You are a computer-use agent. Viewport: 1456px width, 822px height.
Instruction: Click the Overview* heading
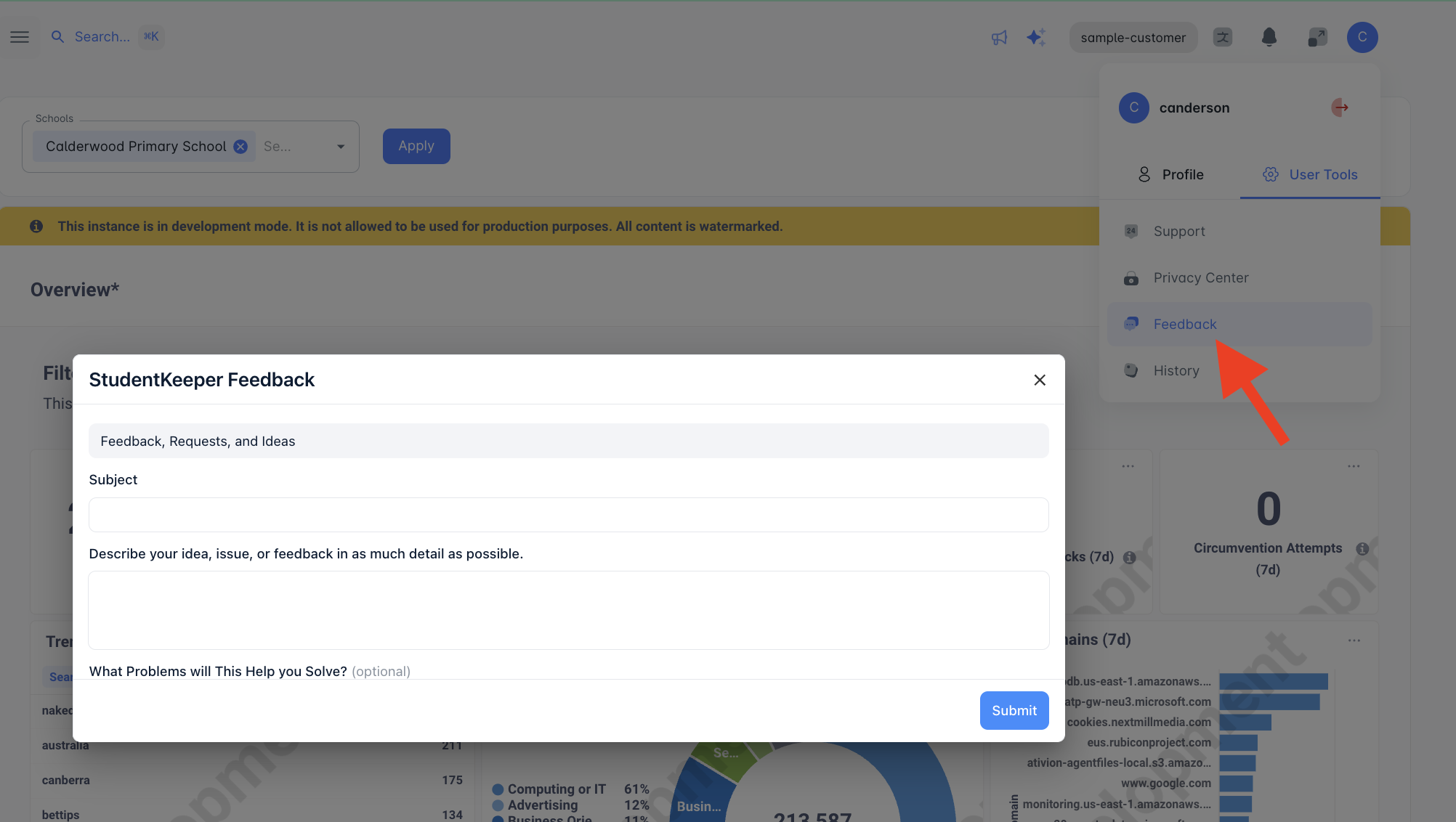[x=75, y=290]
